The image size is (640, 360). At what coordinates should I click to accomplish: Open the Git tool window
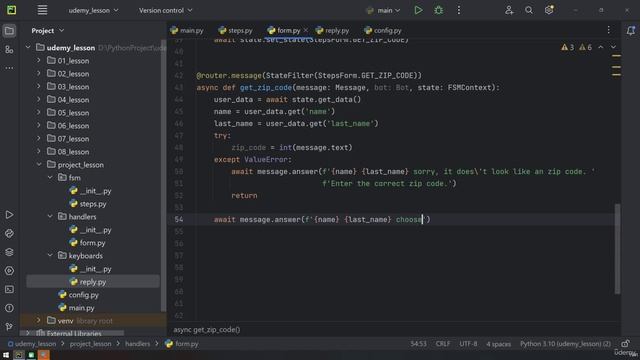coord(9,327)
